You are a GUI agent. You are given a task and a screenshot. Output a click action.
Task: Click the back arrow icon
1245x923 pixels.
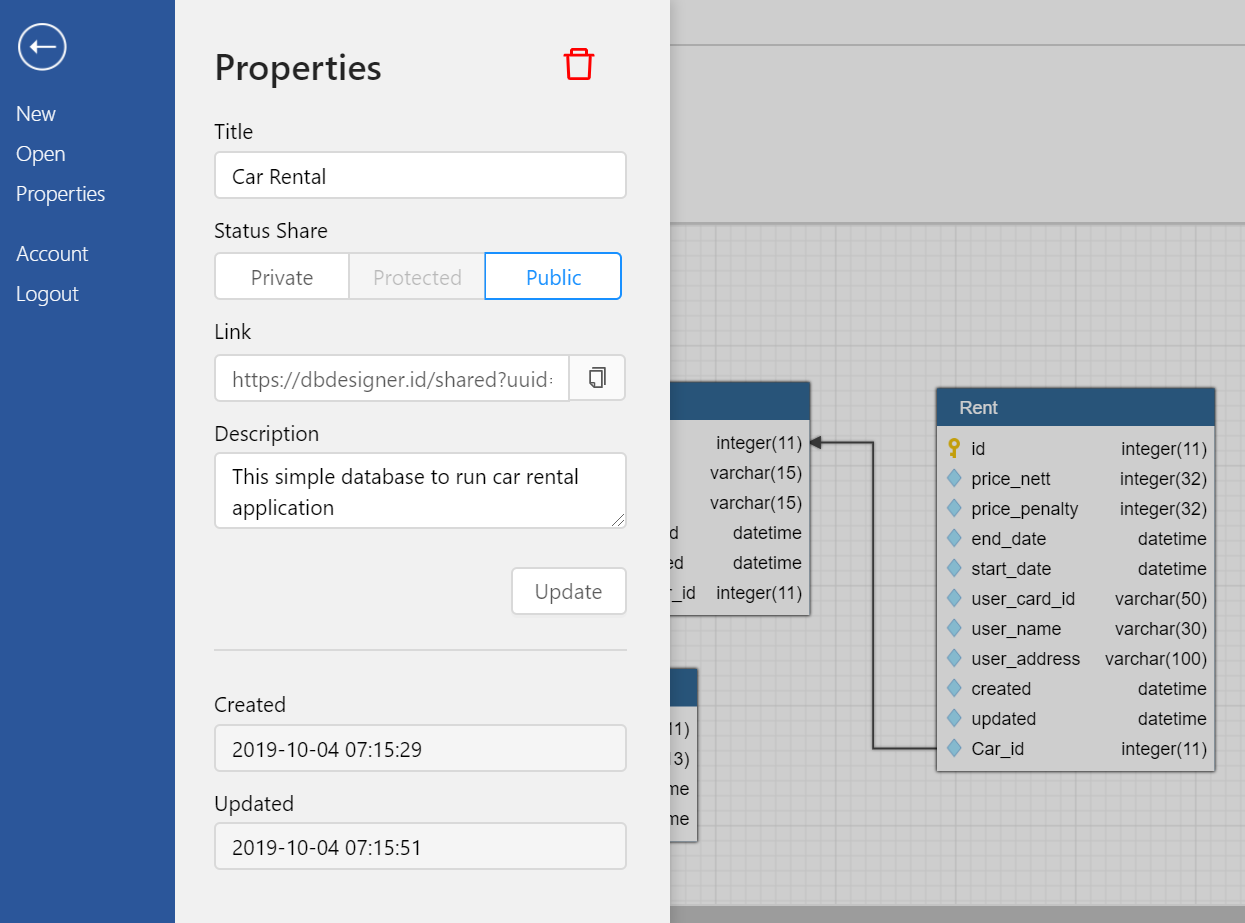[x=41, y=46]
